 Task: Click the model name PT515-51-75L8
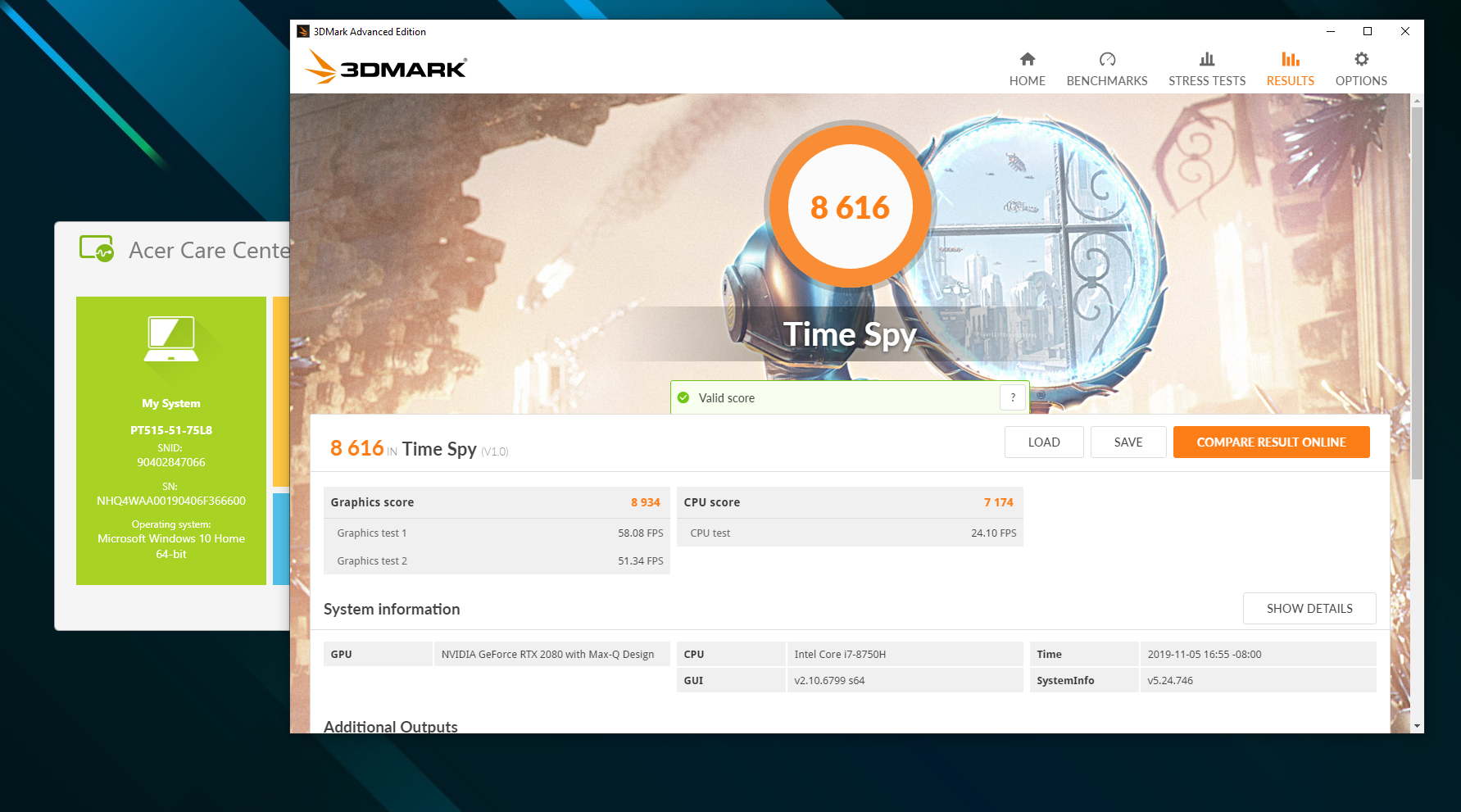[x=171, y=430]
